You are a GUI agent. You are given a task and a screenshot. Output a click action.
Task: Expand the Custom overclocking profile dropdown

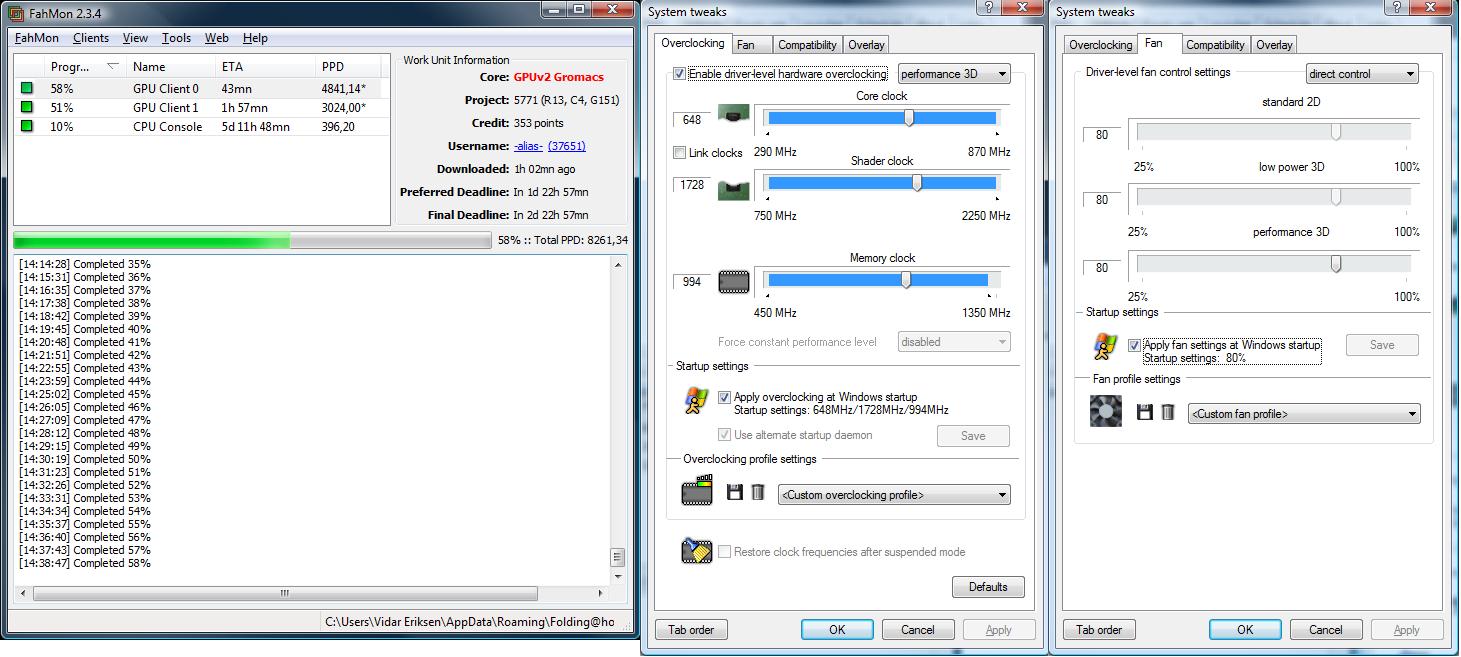[x=894, y=495]
